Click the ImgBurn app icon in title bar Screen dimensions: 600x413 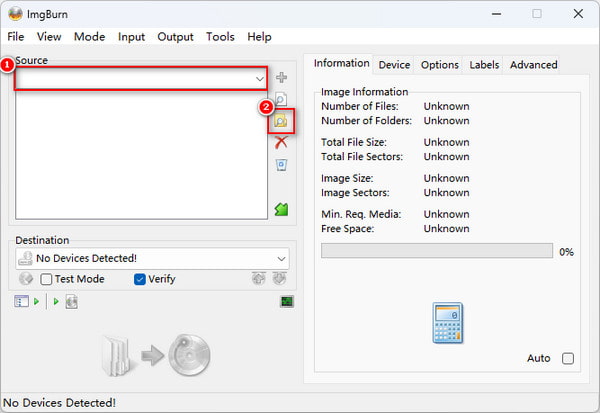(16, 14)
